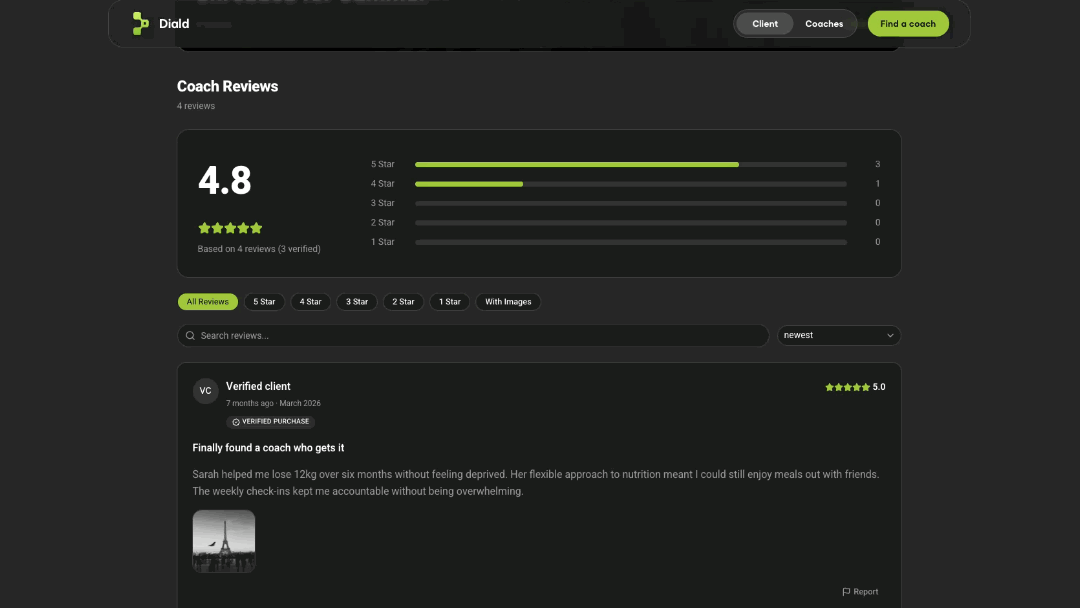Select the All Reviews filter
Image resolution: width=1080 pixels, height=608 pixels.
tap(207, 302)
